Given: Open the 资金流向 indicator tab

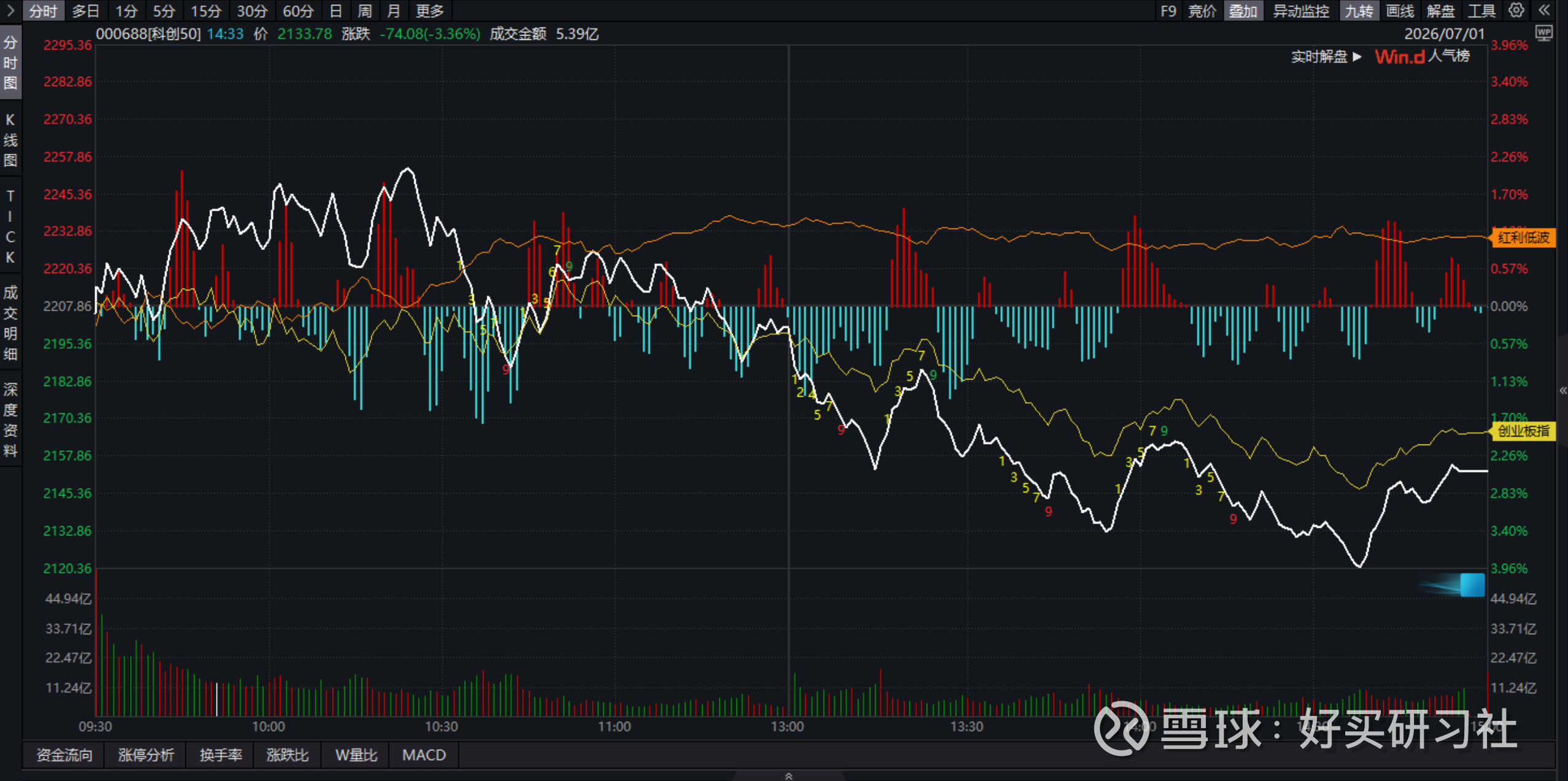Looking at the screenshot, I should click(x=64, y=755).
